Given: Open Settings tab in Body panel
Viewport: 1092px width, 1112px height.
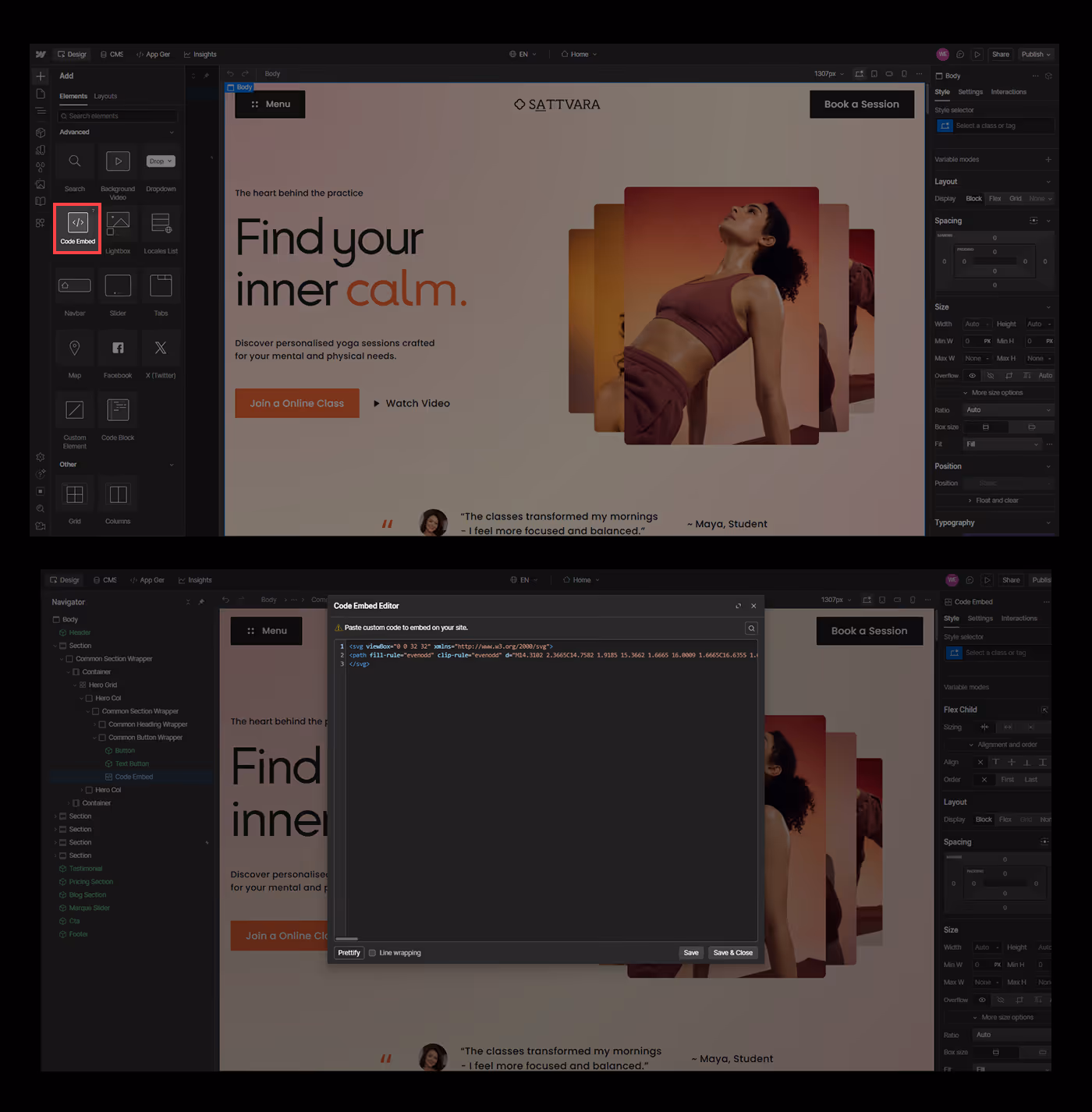Looking at the screenshot, I should click(970, 92).
